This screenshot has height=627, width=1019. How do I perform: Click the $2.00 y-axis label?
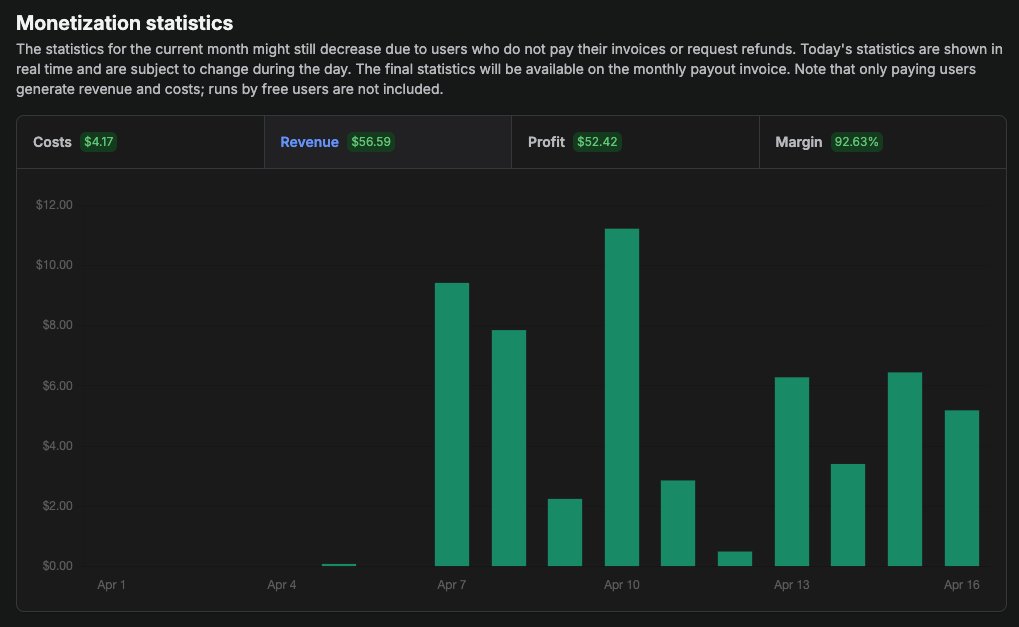pyautogui.click(x=57, y=505)
